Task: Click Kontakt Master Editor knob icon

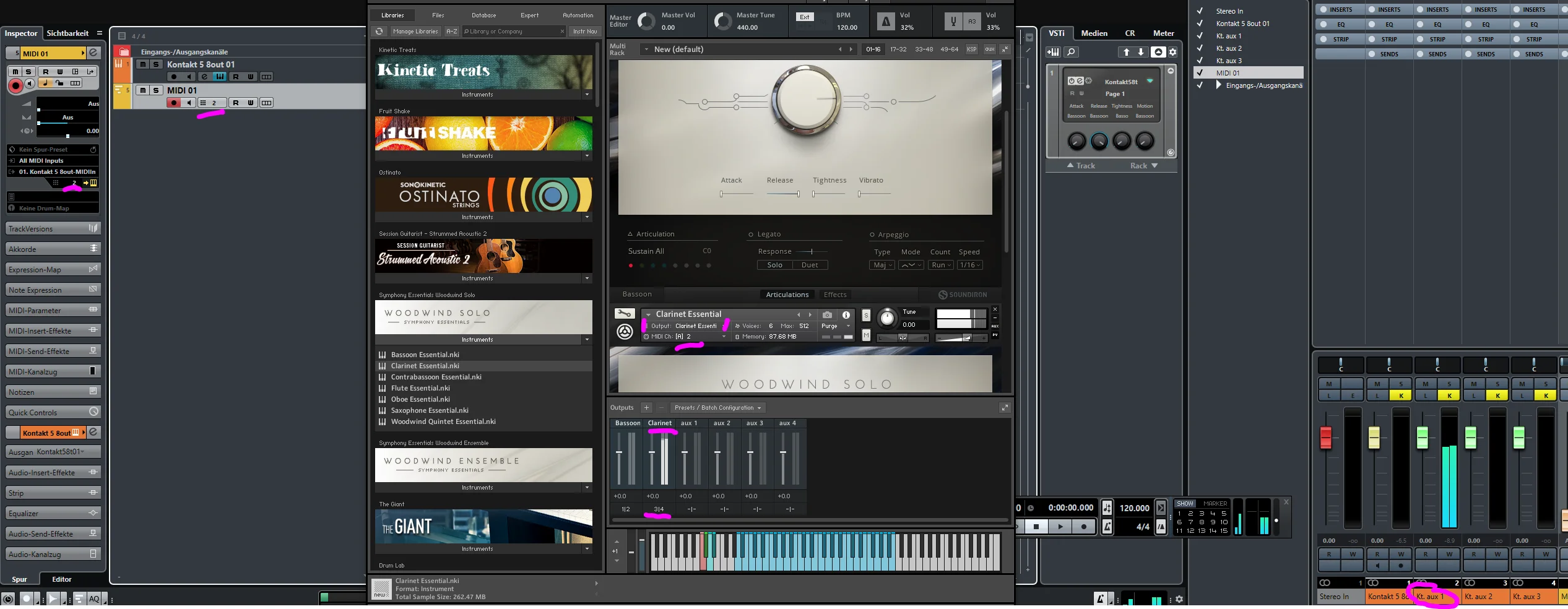Action: pyautogui.click(x=646, y=22)
